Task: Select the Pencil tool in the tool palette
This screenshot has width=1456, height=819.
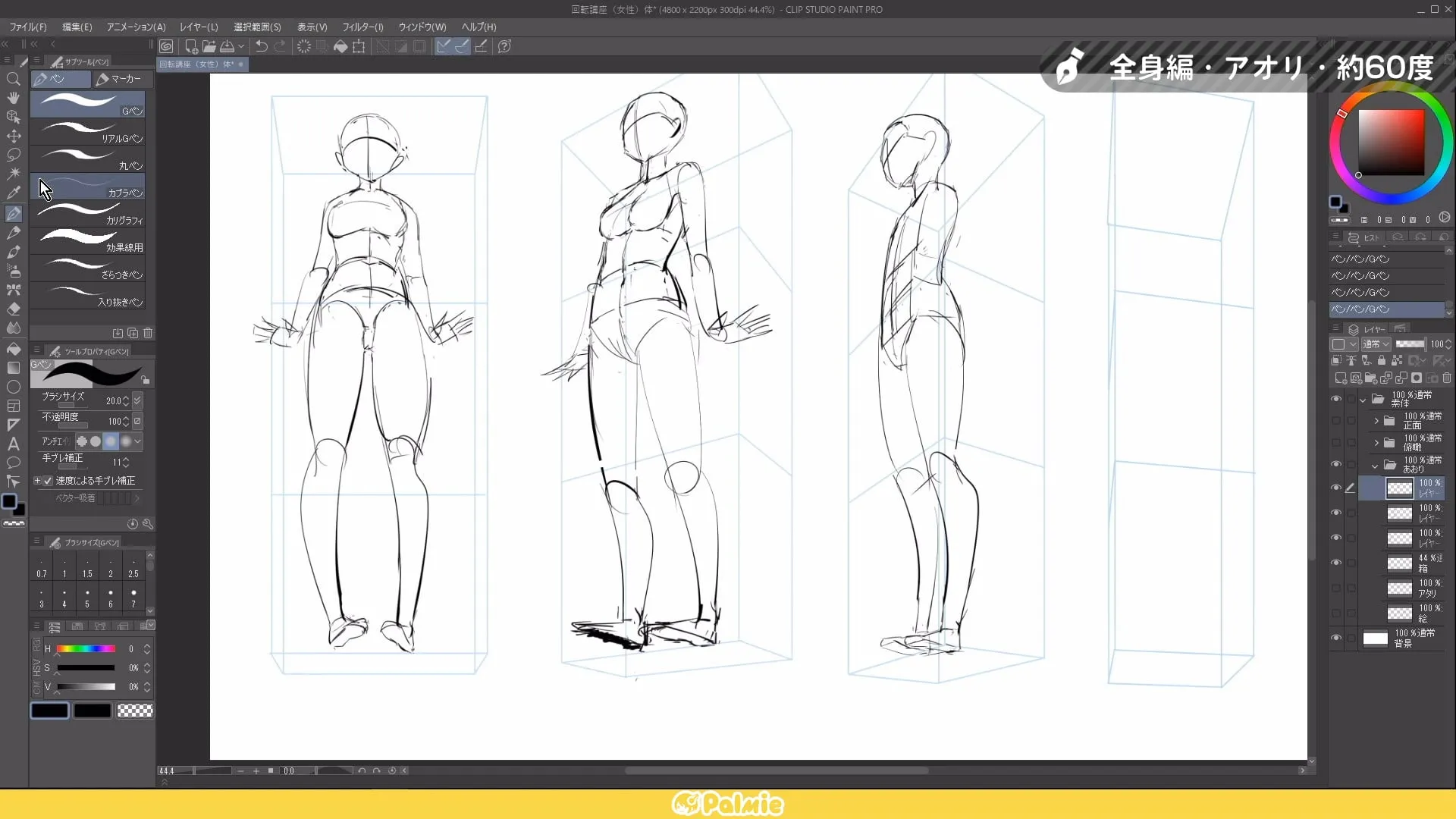Action: point(13,233)
